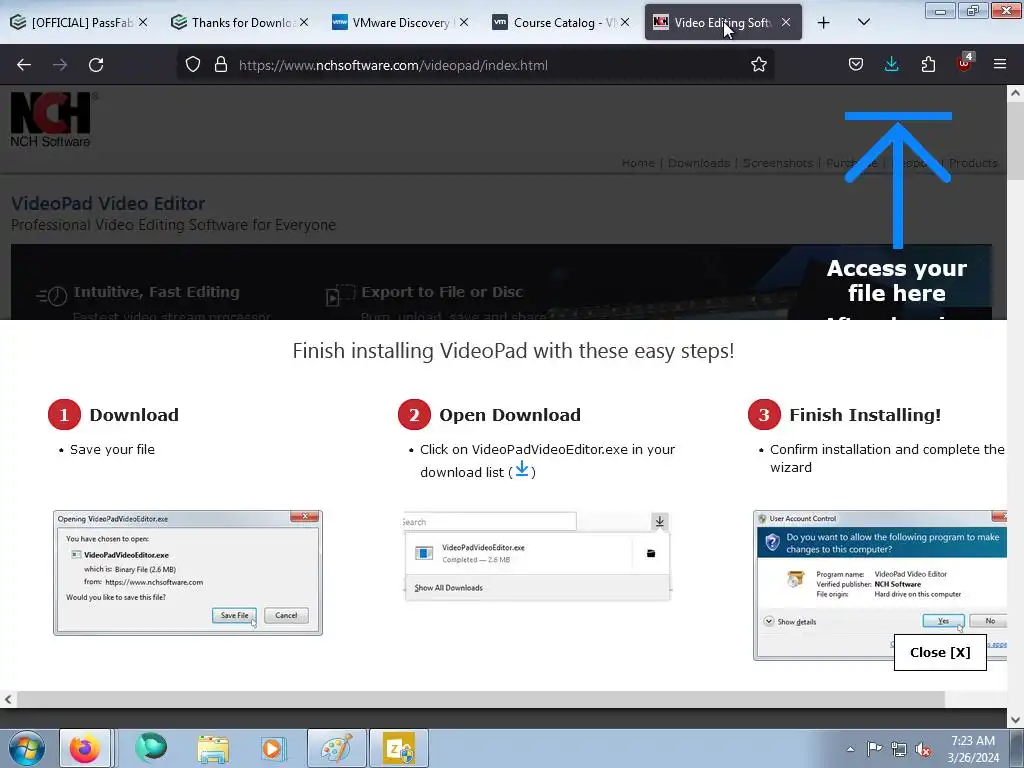Image resolution: width=1024 pixels, height=768 pixels.
Task: Click the Close [X] button on overlay
Action: [x=940, y=652]
